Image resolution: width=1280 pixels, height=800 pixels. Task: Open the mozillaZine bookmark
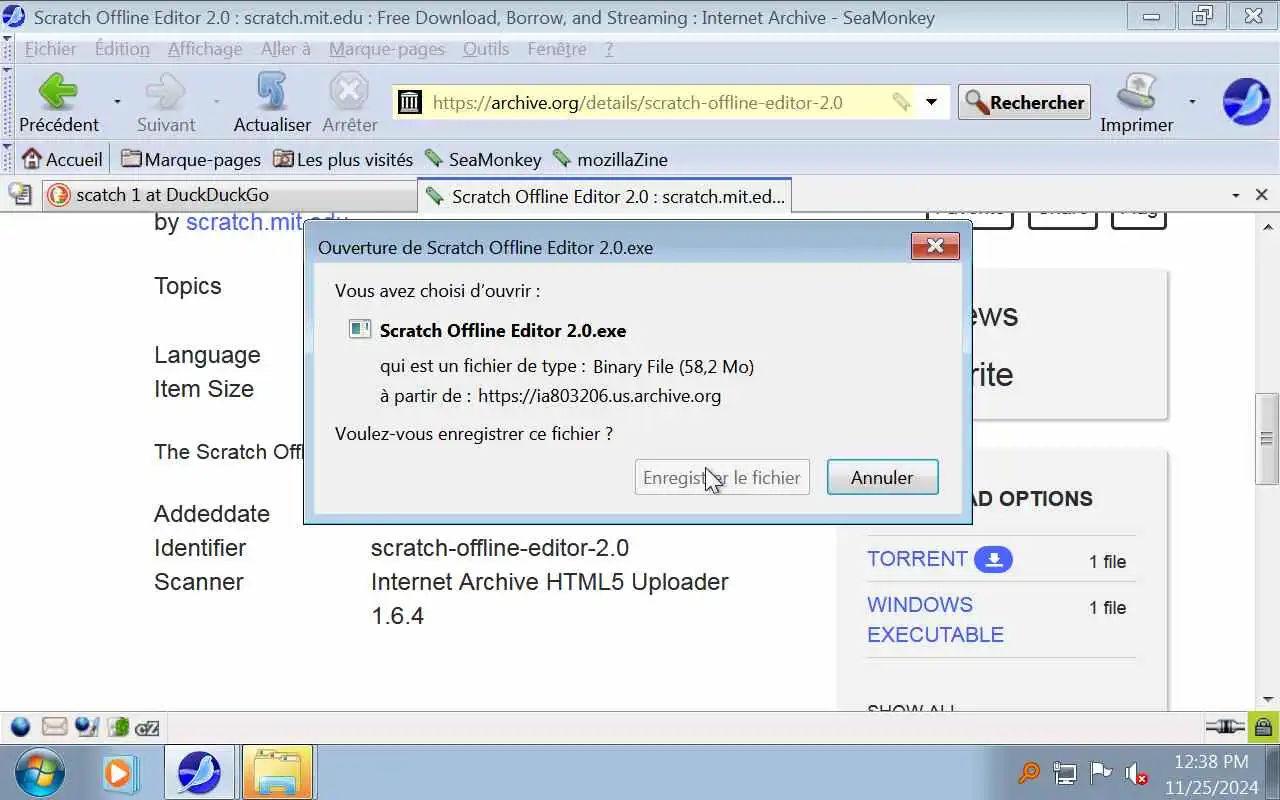[610, 159]
